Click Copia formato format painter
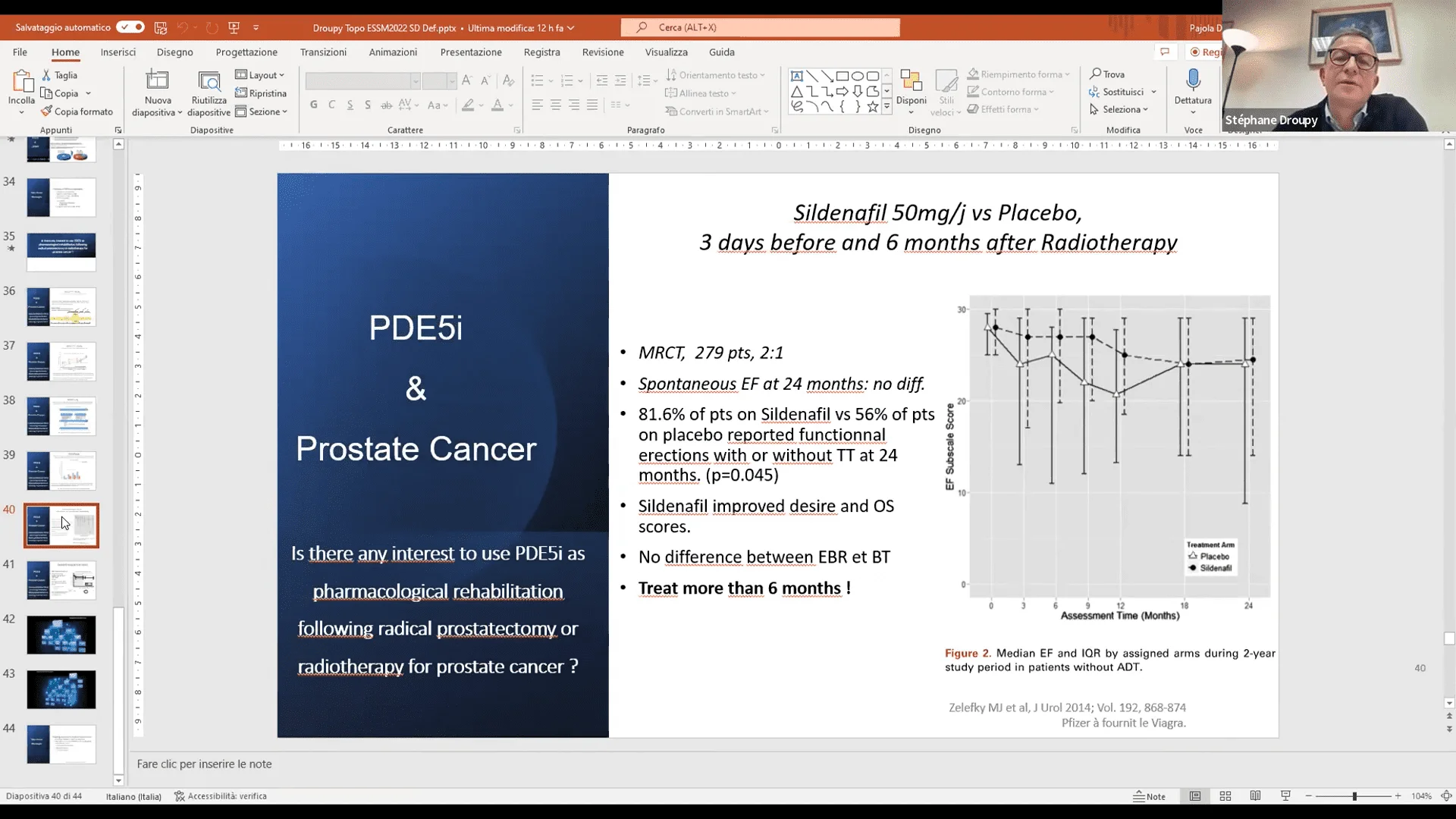This screenshot has height=819, width=1456. click(x=77, y=111)
